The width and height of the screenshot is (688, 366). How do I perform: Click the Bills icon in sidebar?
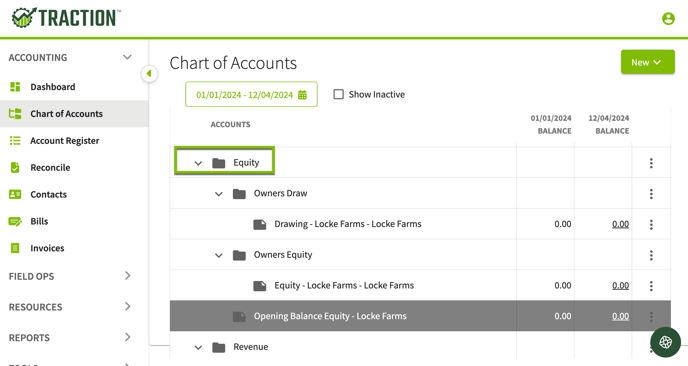pyautogui.click(x=15, y=221)
